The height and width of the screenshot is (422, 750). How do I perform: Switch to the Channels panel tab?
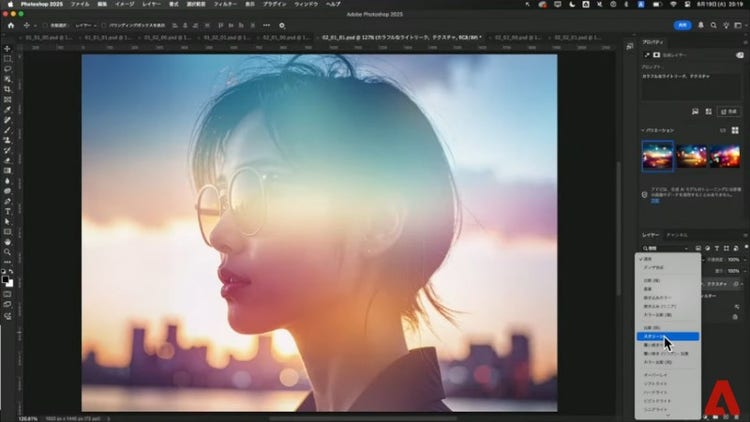click(x=677, y=234)
